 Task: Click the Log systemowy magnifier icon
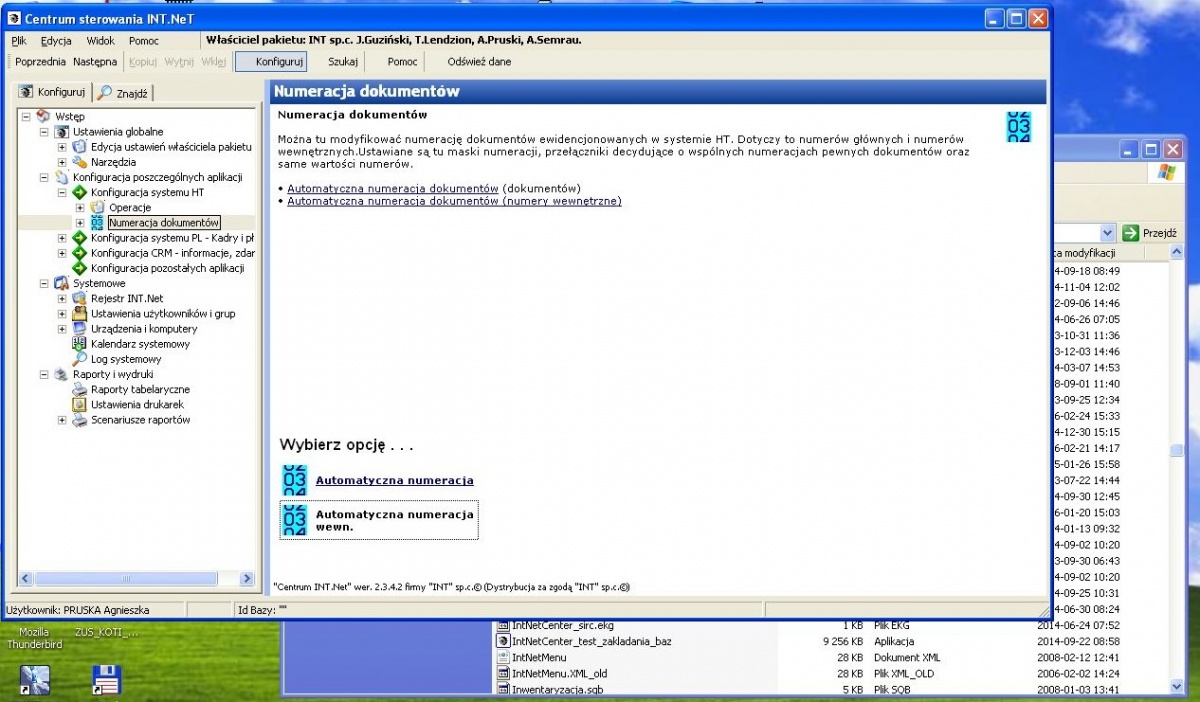pos(80,359)
